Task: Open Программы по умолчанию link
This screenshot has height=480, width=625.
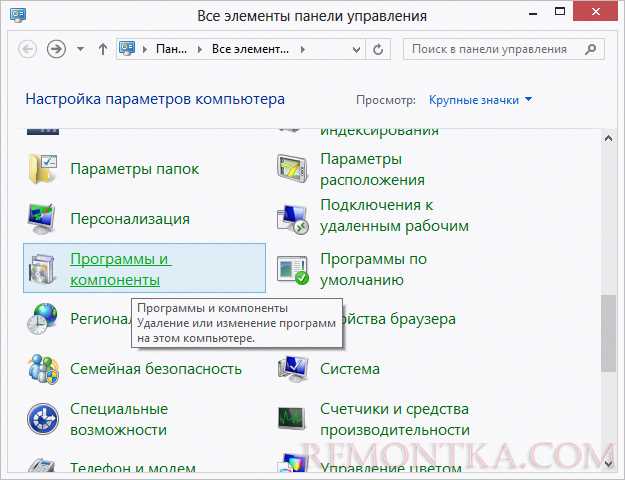Action: (x=373, y=270)
